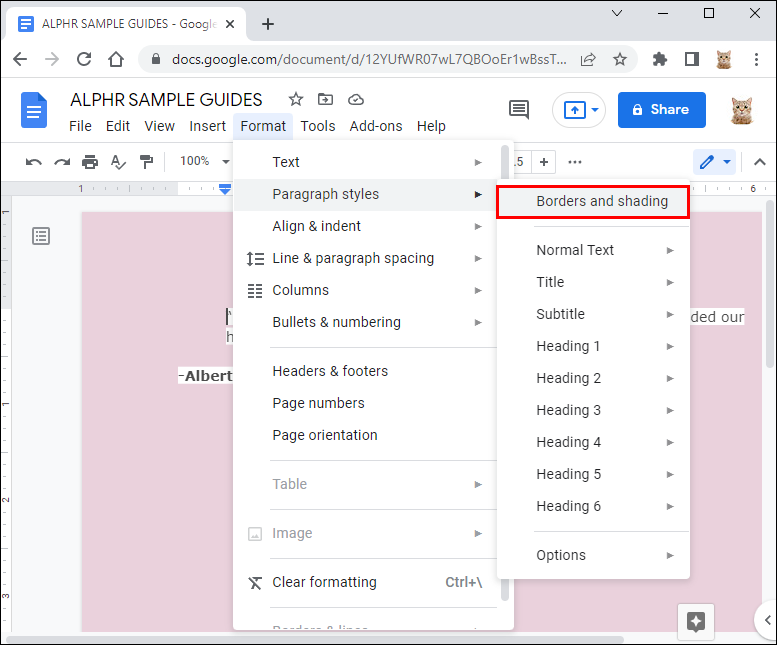Close the Format menu

tap(263, 126)
